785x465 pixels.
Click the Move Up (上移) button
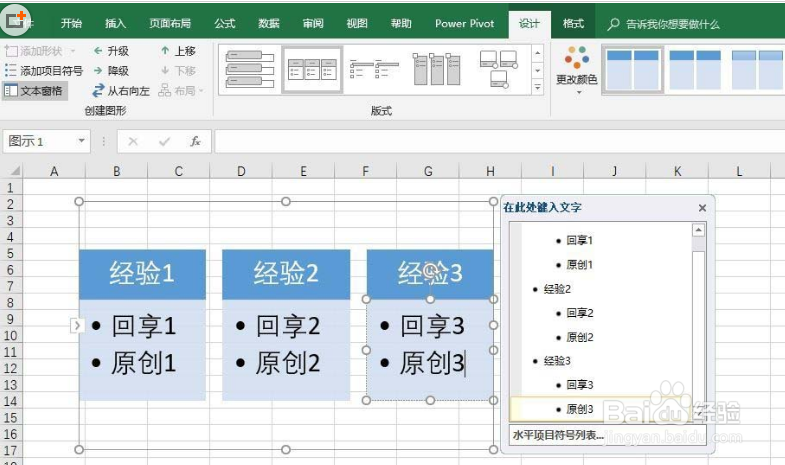(x=178, y=51)
